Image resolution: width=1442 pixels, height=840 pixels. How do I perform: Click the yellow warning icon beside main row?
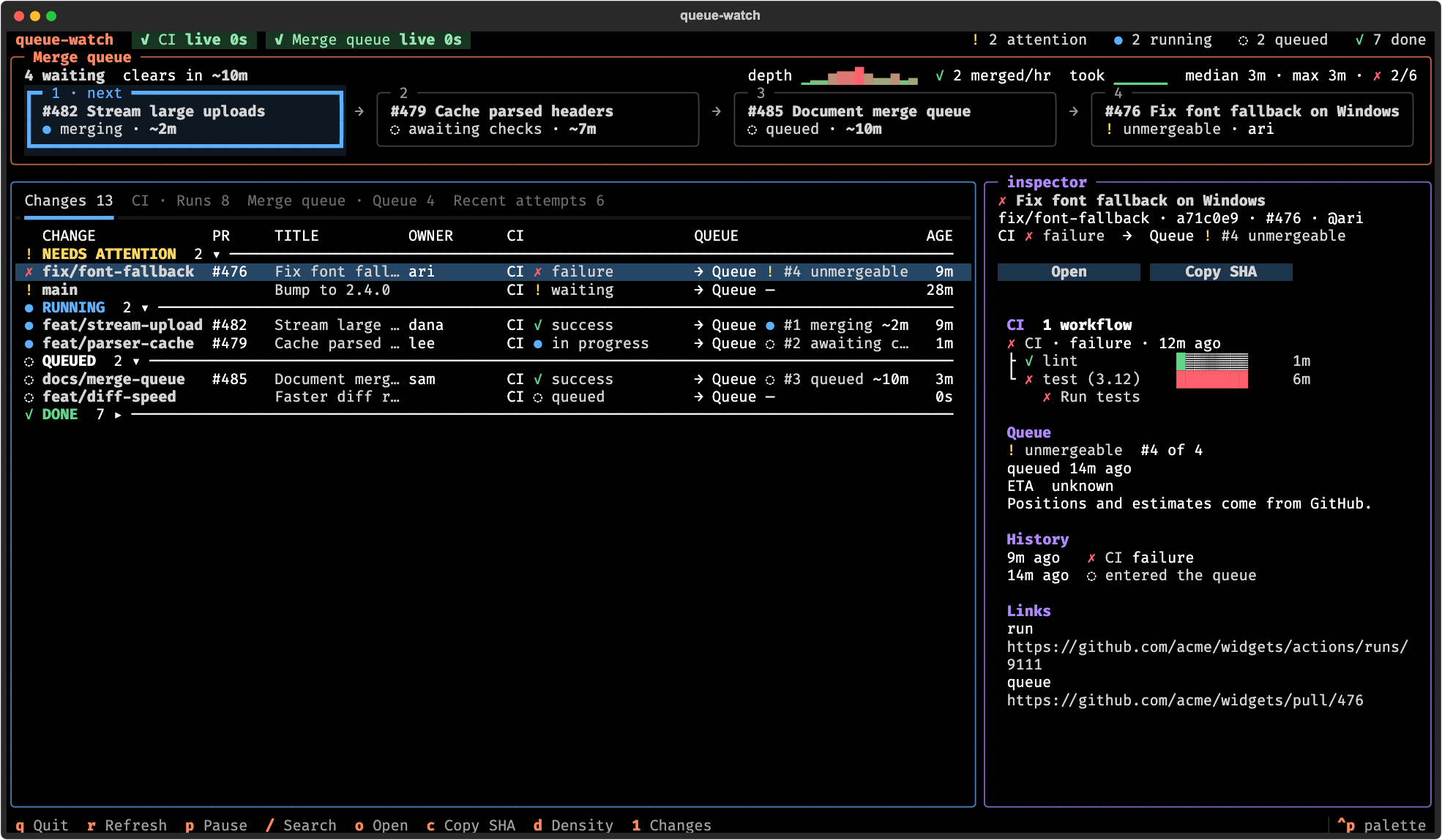point(29,290)
